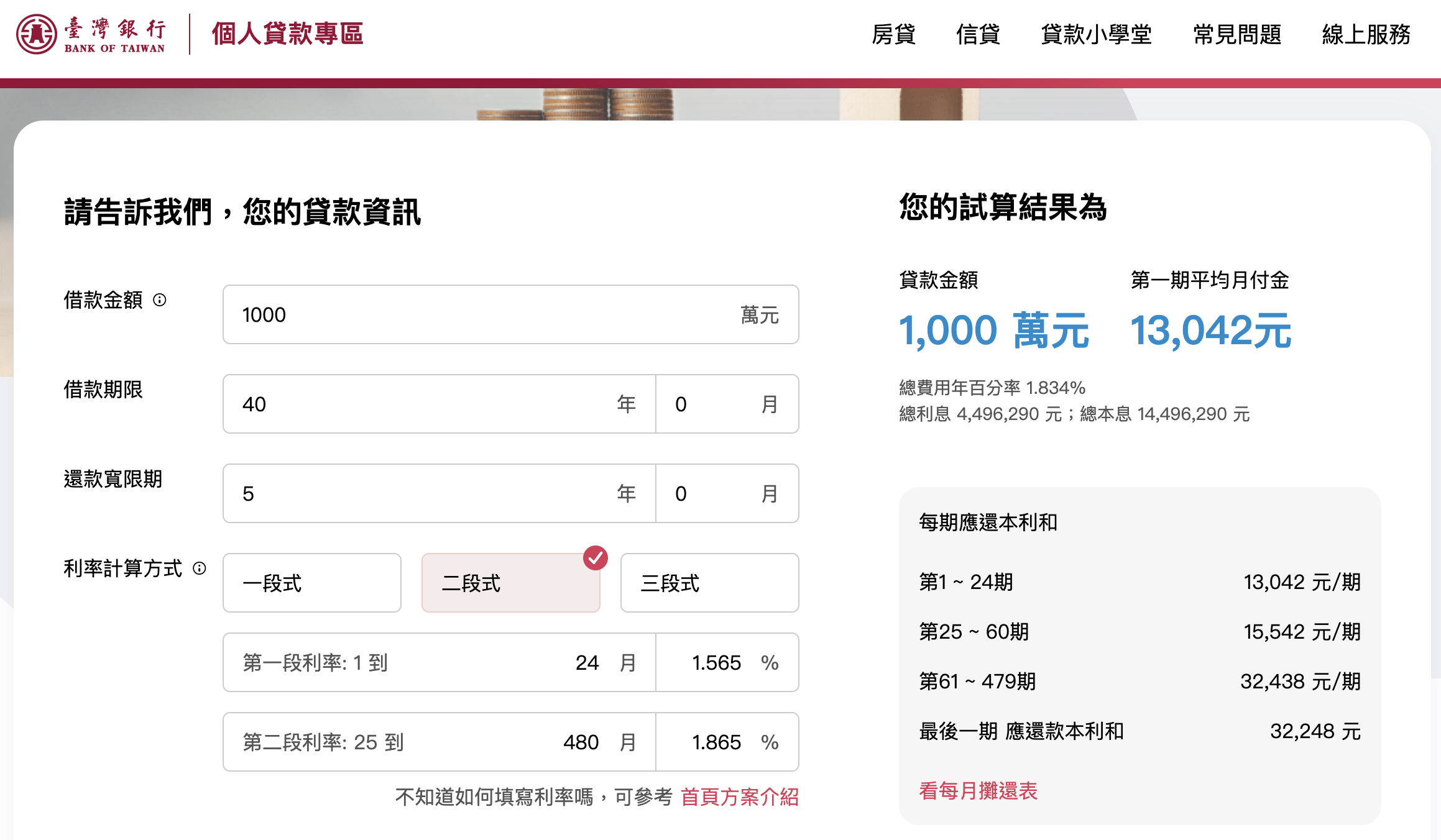Open 常見問題 navigation item

pos(1237,34)
